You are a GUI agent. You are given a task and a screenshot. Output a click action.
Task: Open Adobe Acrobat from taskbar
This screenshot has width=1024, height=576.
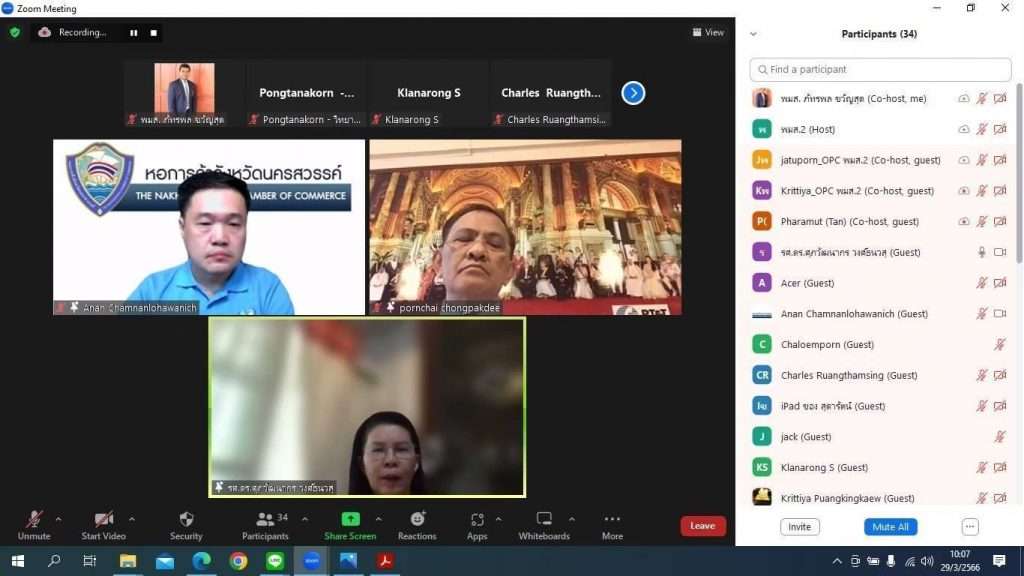tap(385, 561)
